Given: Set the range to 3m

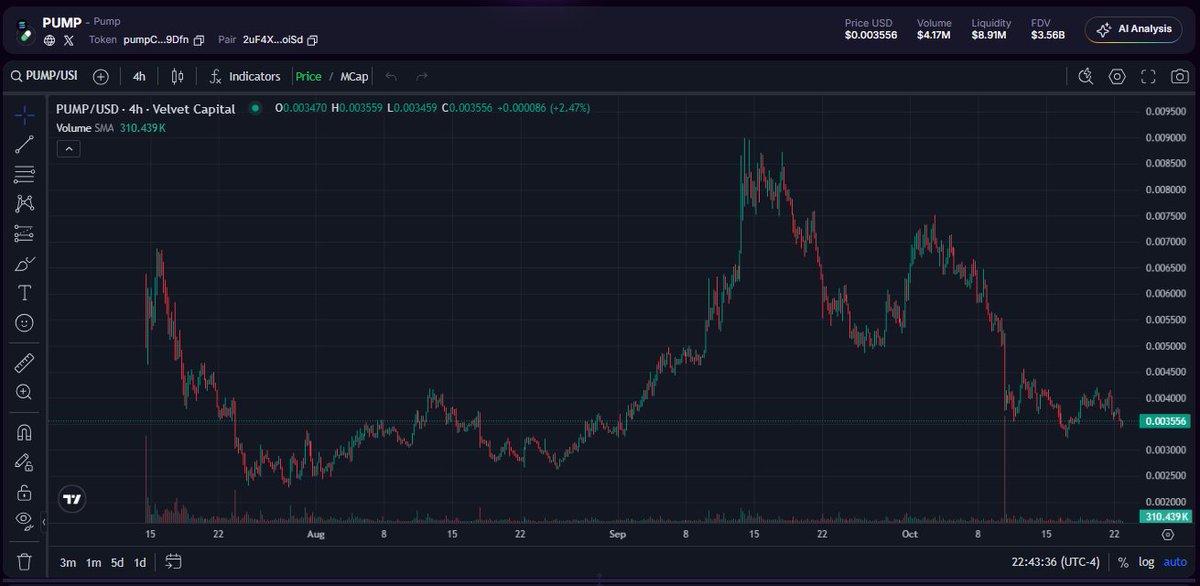Looking at the screenshot, I should (68, 562).
